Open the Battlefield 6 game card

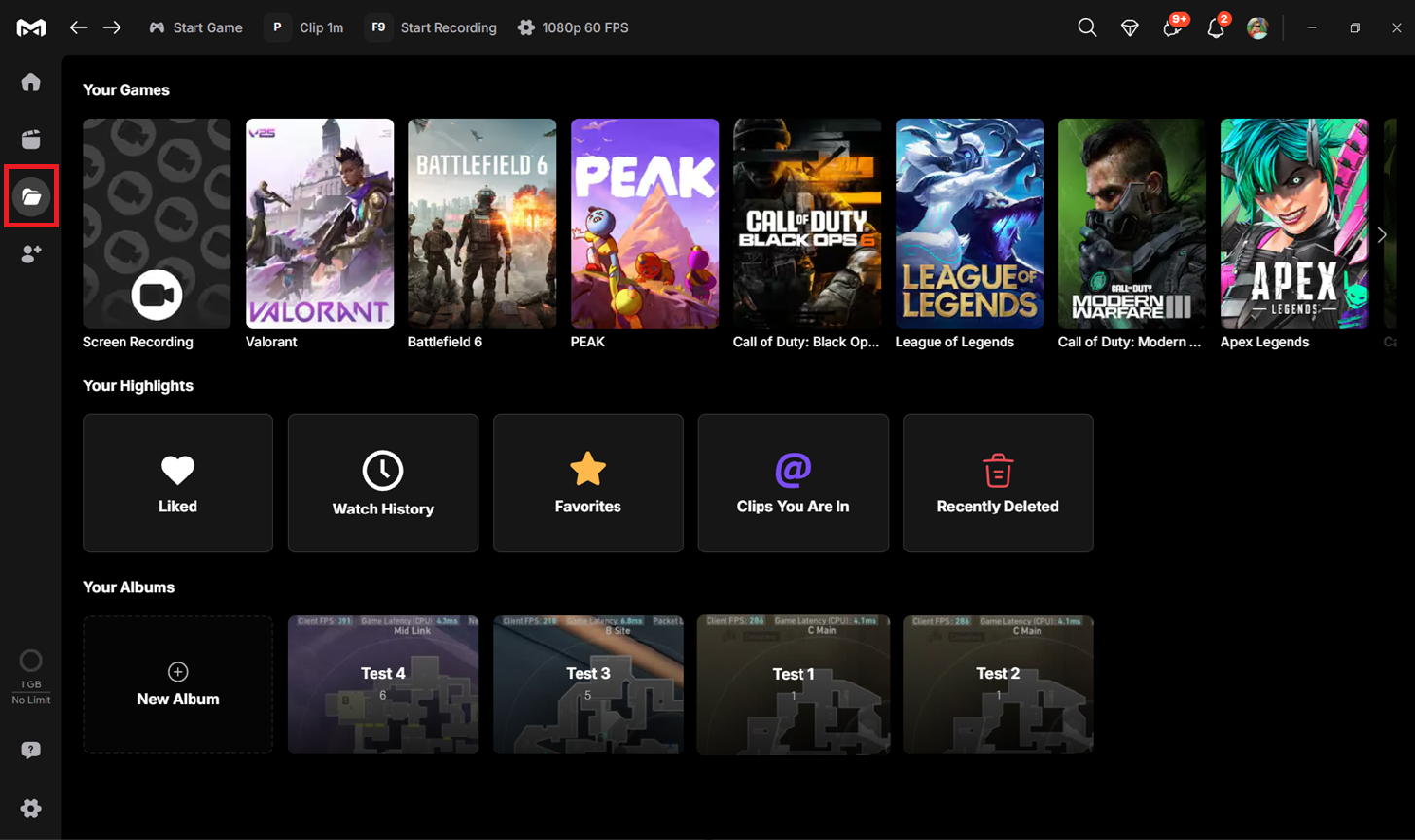[482, 224]
